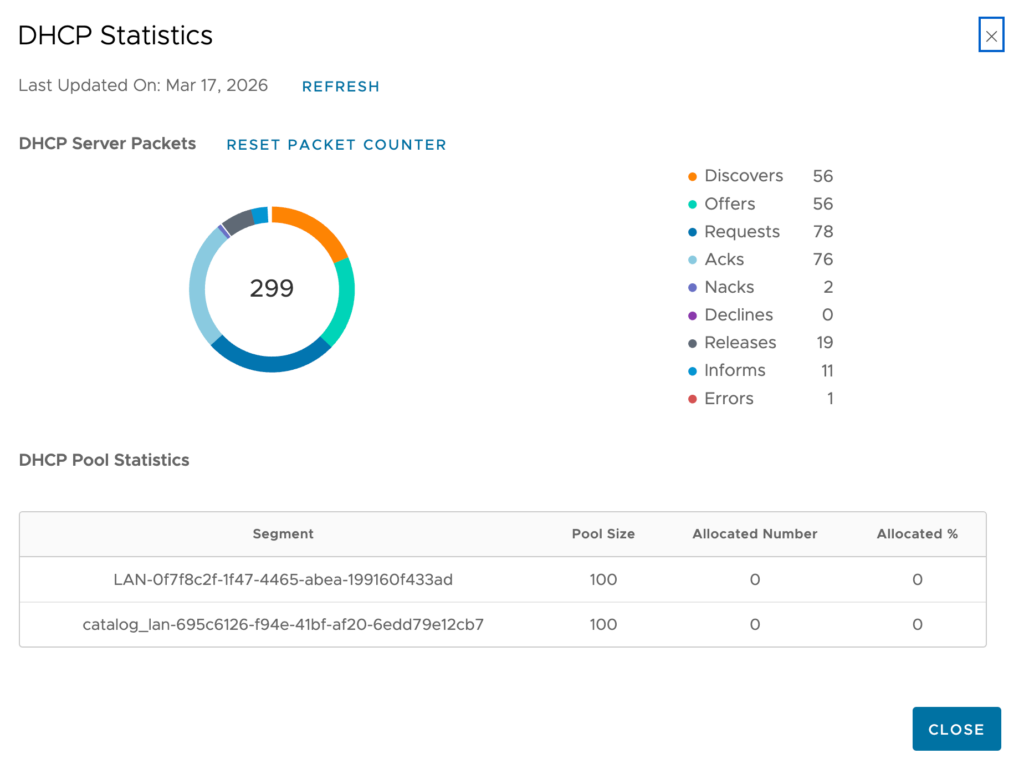The height and width of the screenshot is (774, 1024).
Task: Reset the packet counter
Action: click(x=336, y=145)
